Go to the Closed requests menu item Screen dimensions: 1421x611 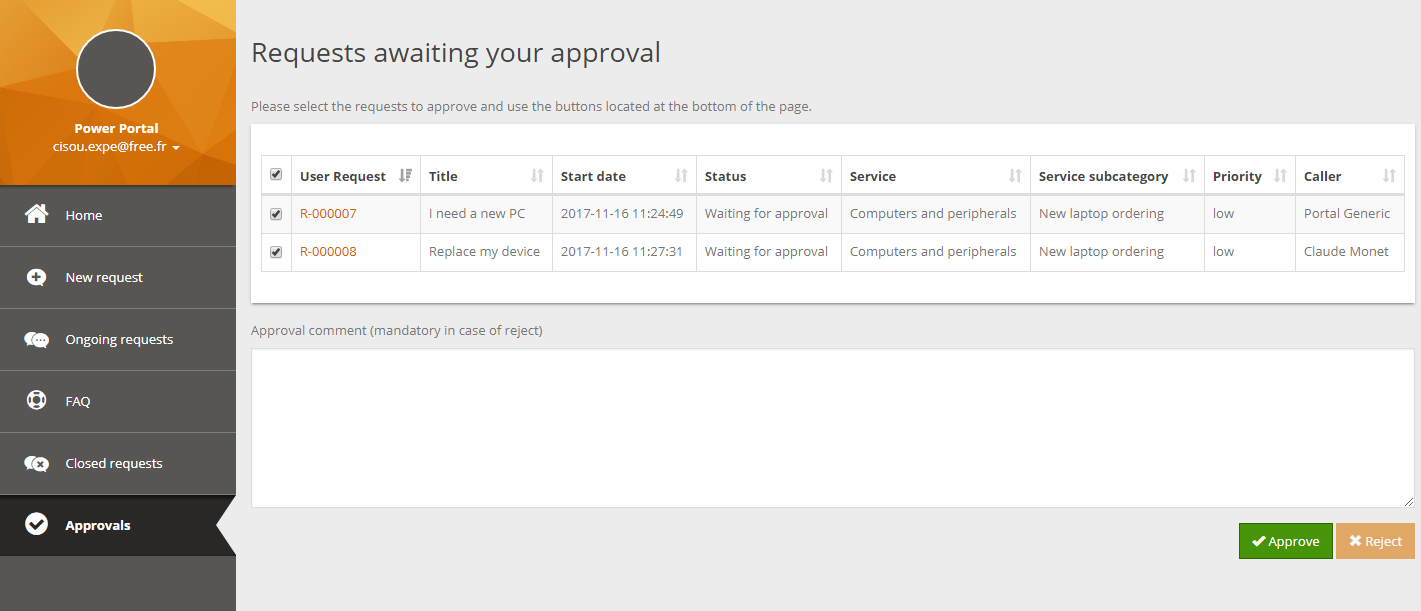coord(114,464)
